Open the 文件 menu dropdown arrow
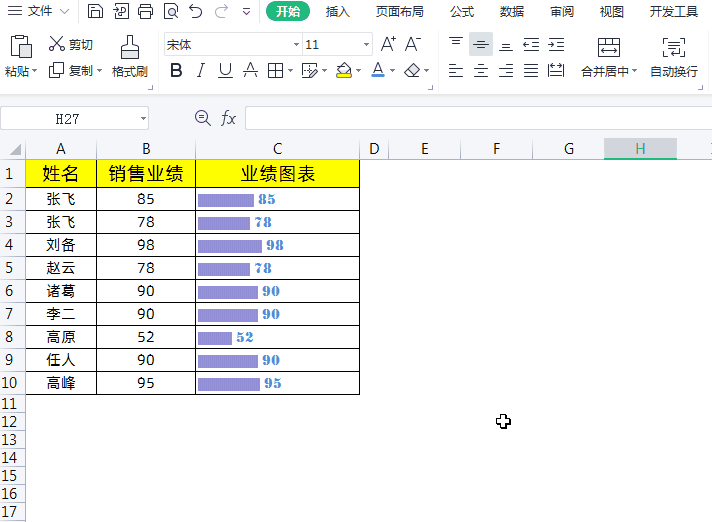 pyautogui.click(x=65, y=11)
